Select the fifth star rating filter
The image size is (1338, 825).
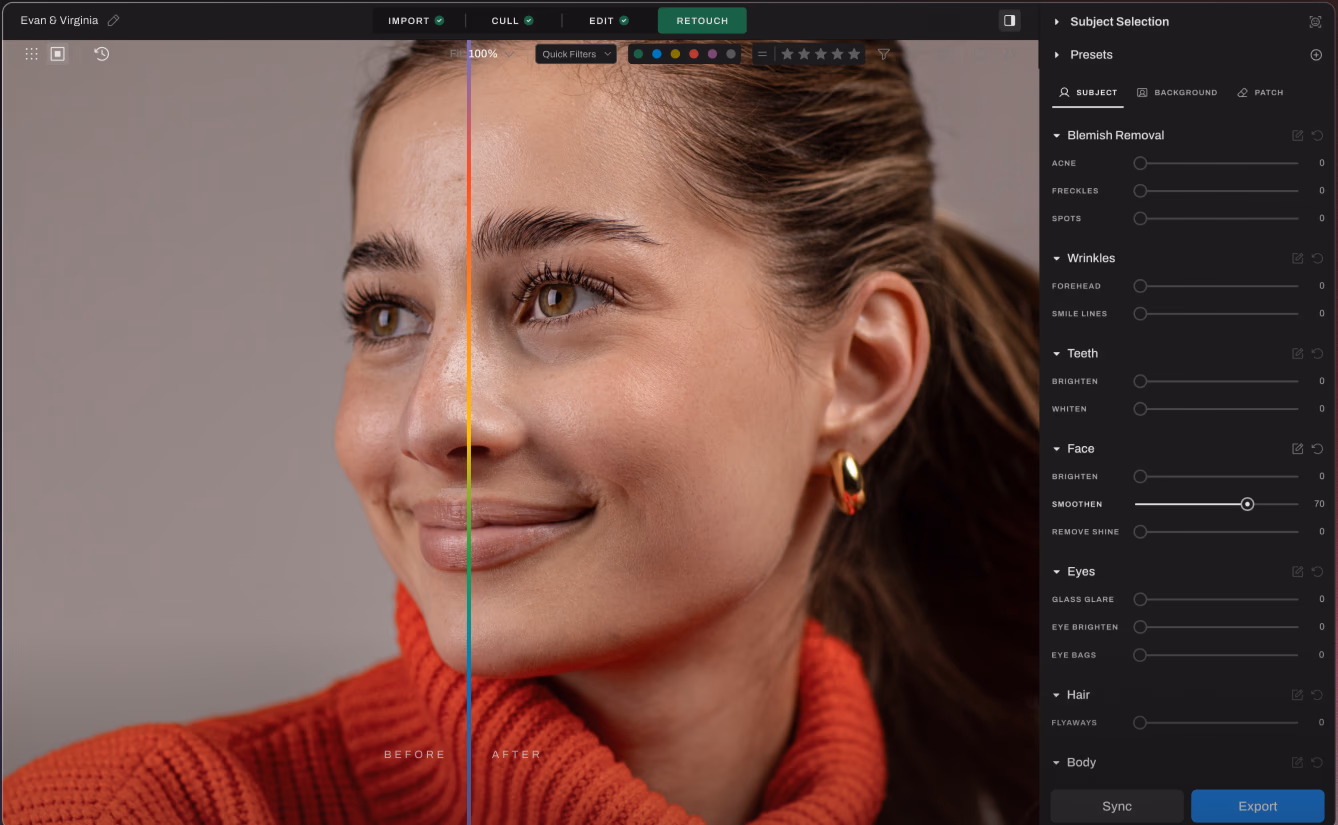(x=854, y=54)
